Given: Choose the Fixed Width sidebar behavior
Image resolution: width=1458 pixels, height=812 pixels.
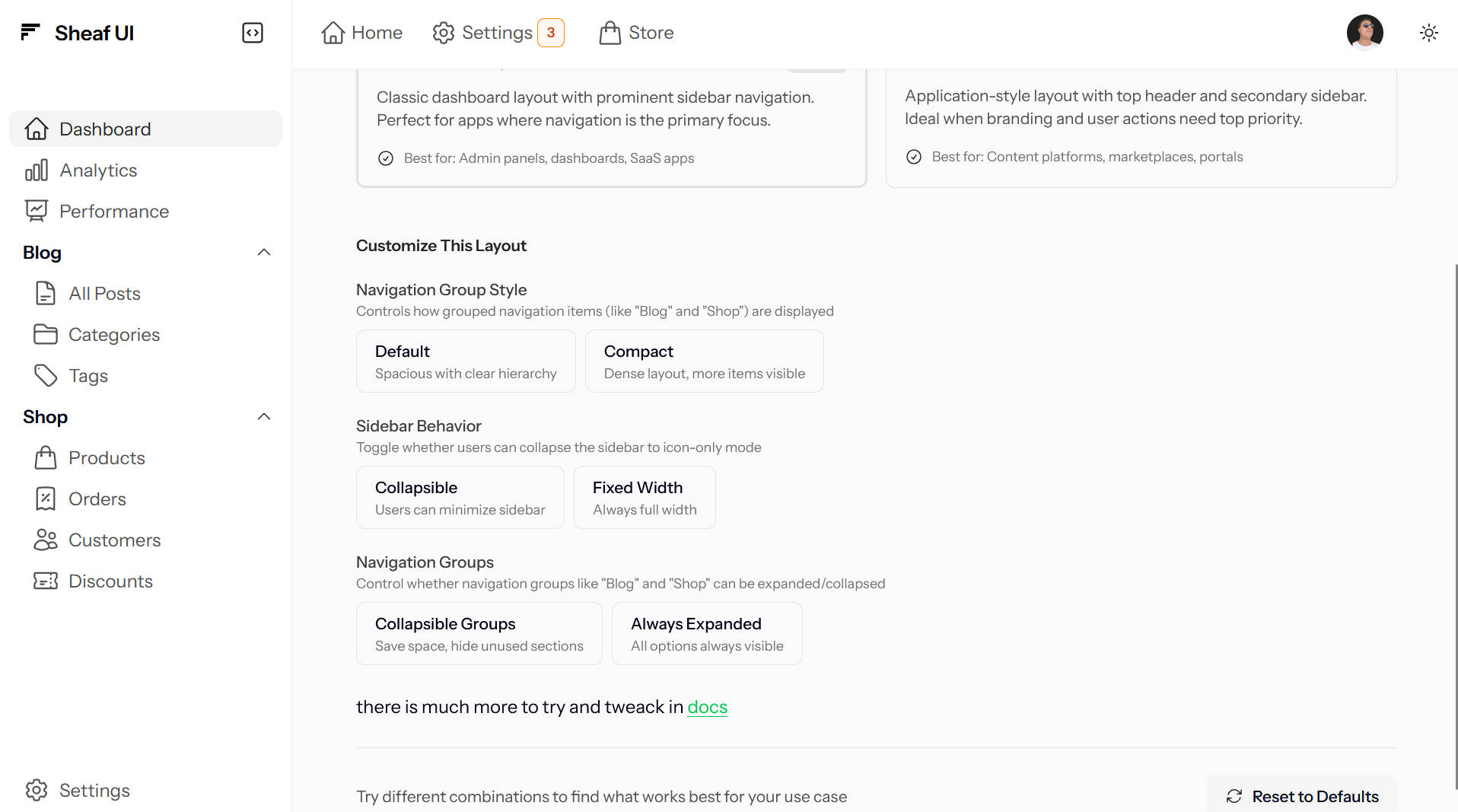Looking at the screenshot, I should [x=644, y=498].
